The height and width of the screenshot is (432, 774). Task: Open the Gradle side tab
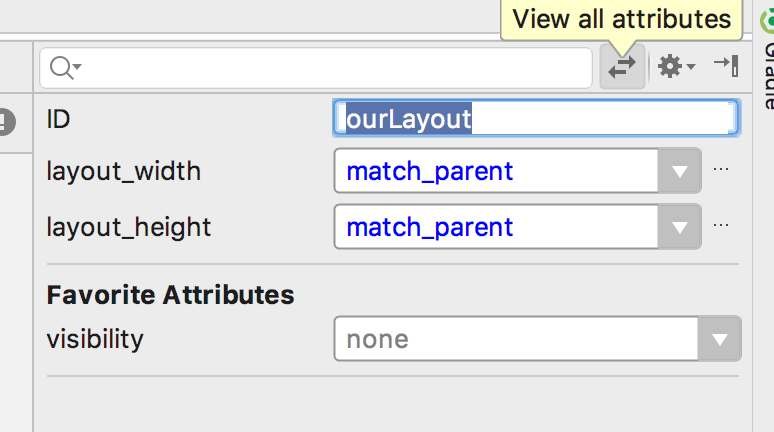tap(768, 76)
